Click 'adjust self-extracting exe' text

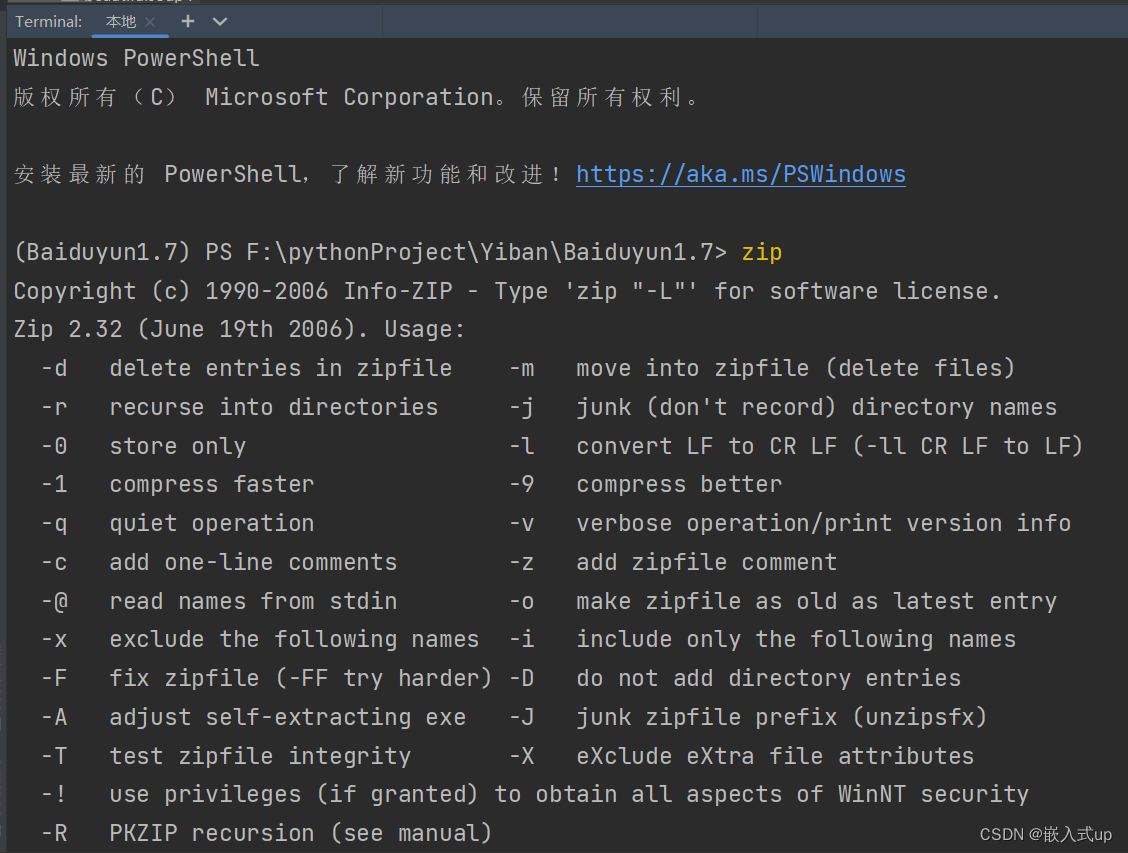[x=288, y=717]
